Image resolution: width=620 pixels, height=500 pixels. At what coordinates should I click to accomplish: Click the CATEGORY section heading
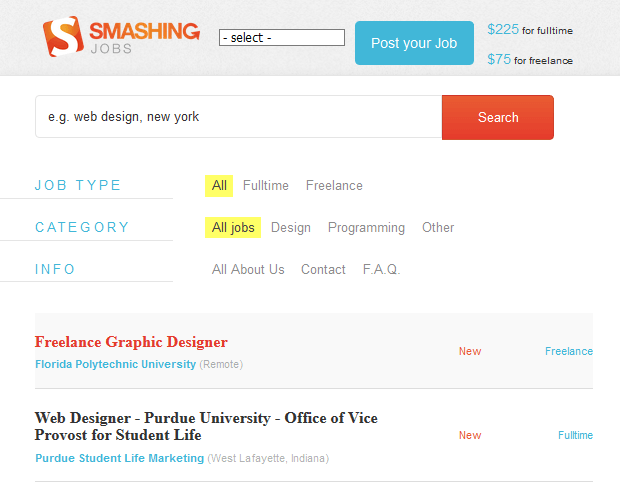(82, 227)
